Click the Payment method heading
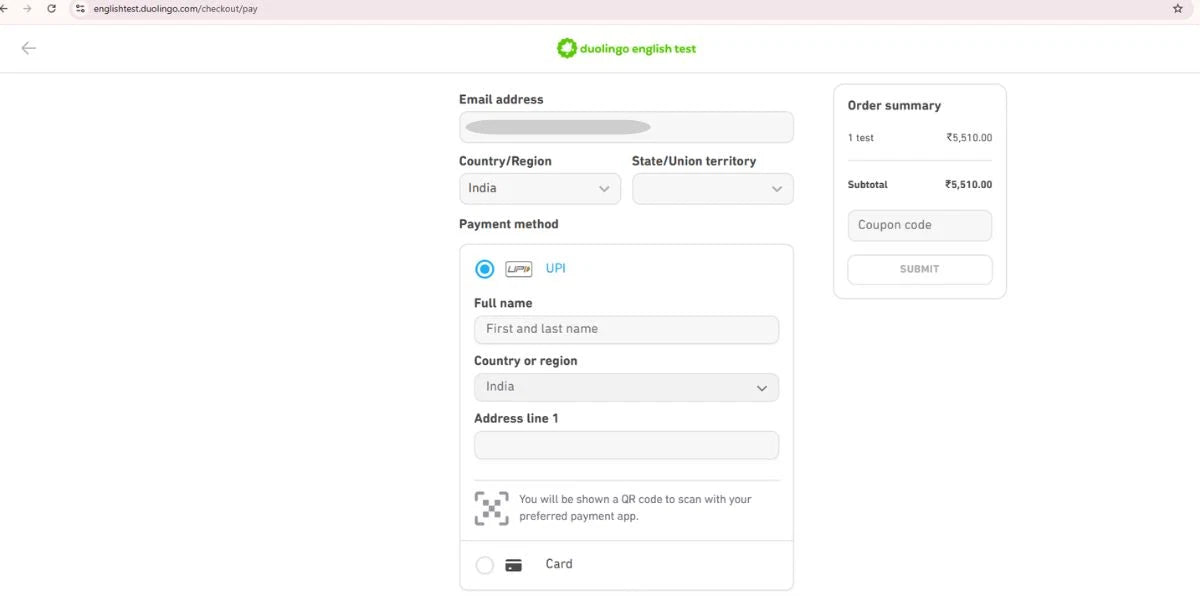Screen dimensions: 1200x600 pos(509,224)
